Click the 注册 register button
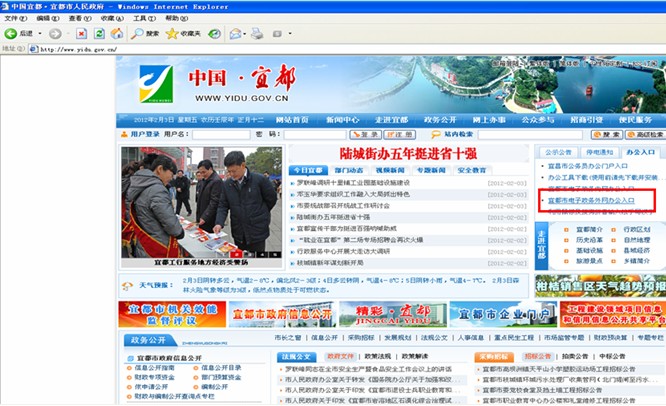 click(x=398, y=134)
